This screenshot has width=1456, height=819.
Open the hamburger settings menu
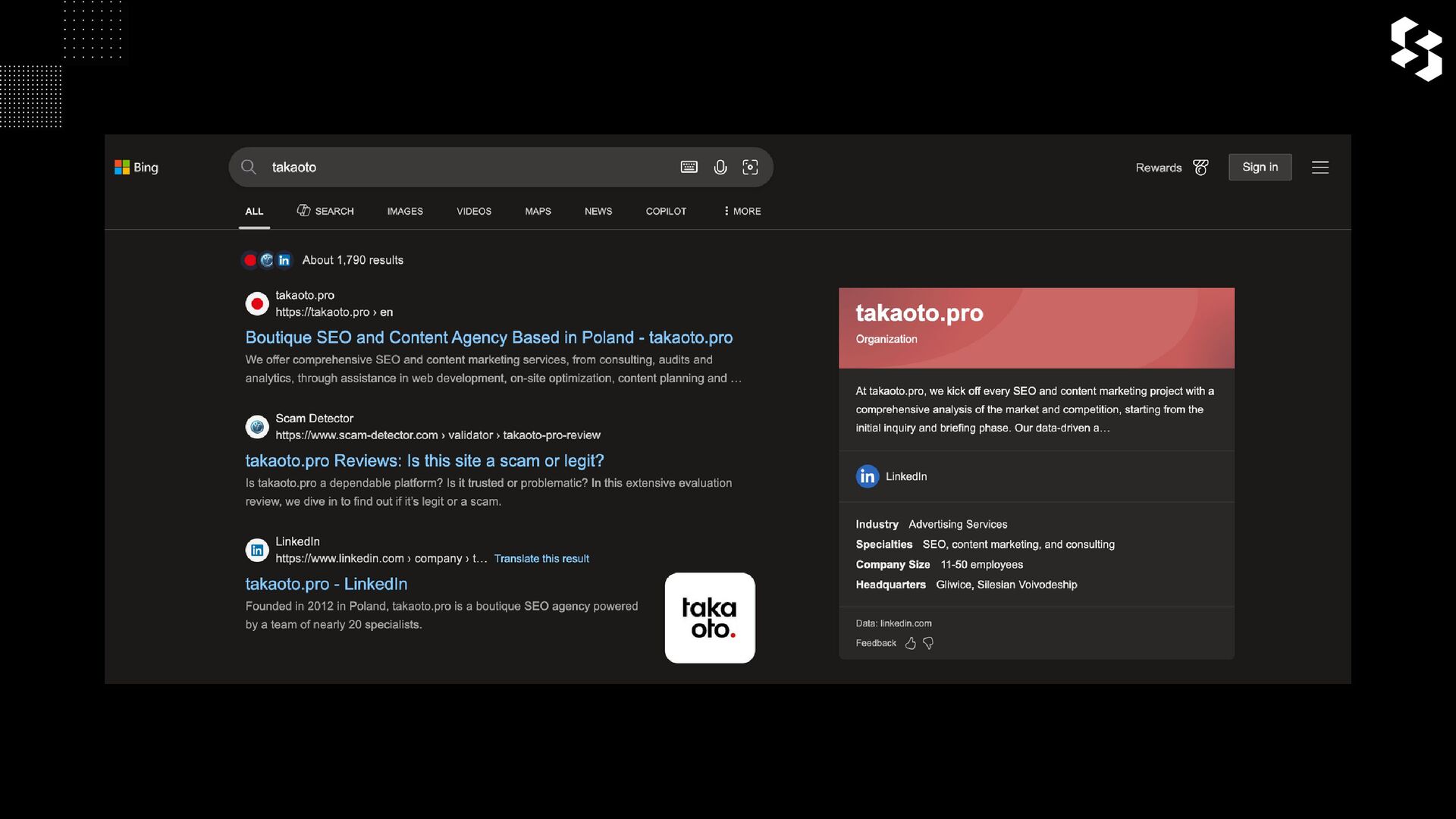coord(1320,168)
